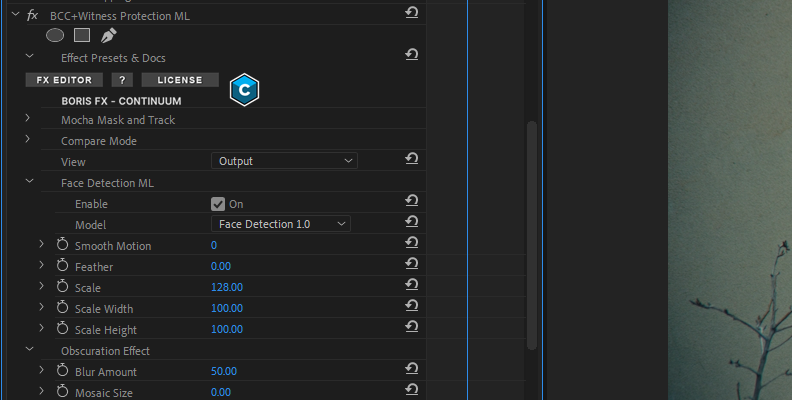
Task: Click the Feather value 0.00
Action: click(x=221, y=266)
